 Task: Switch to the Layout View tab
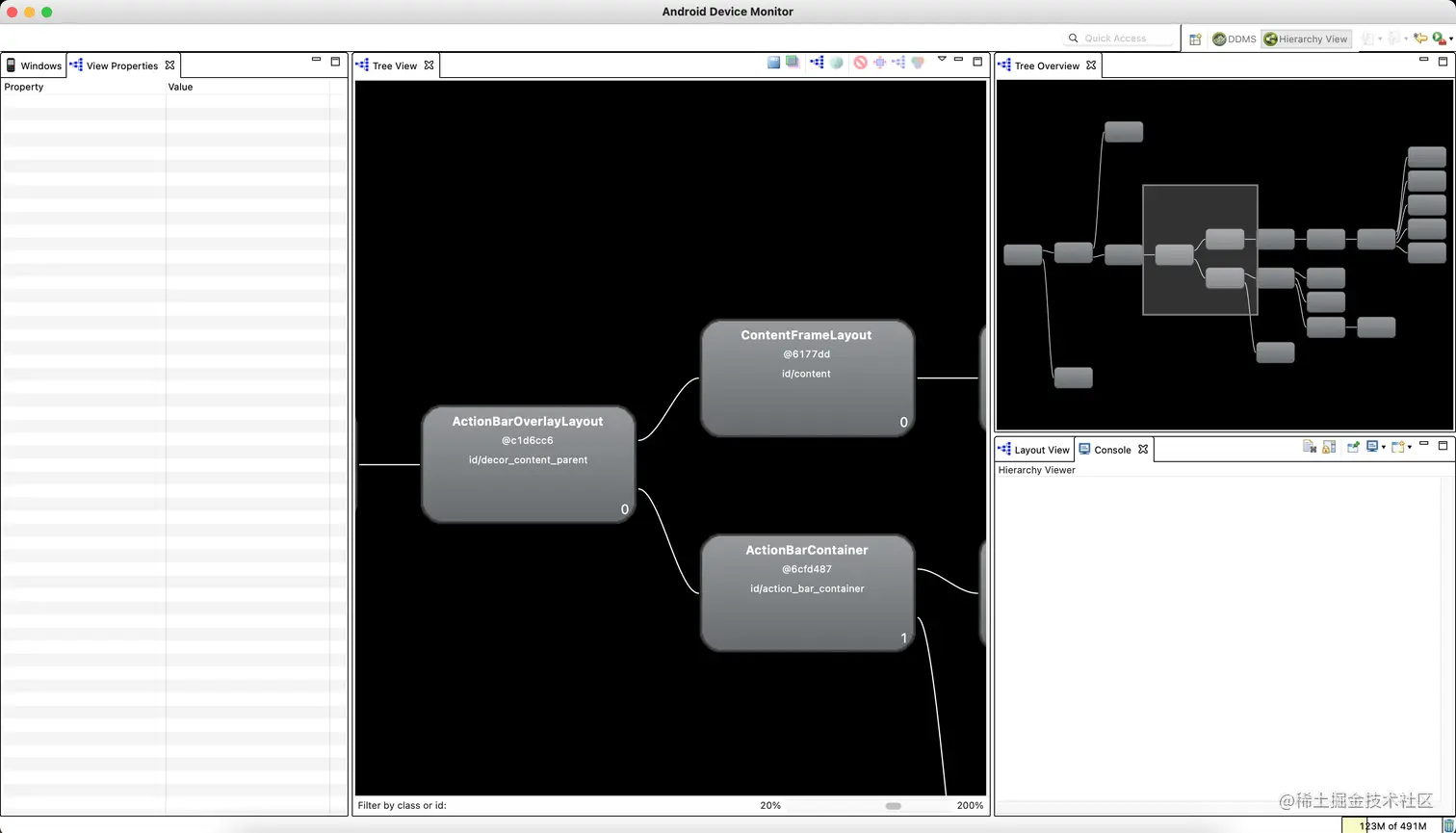(1034, 450)
